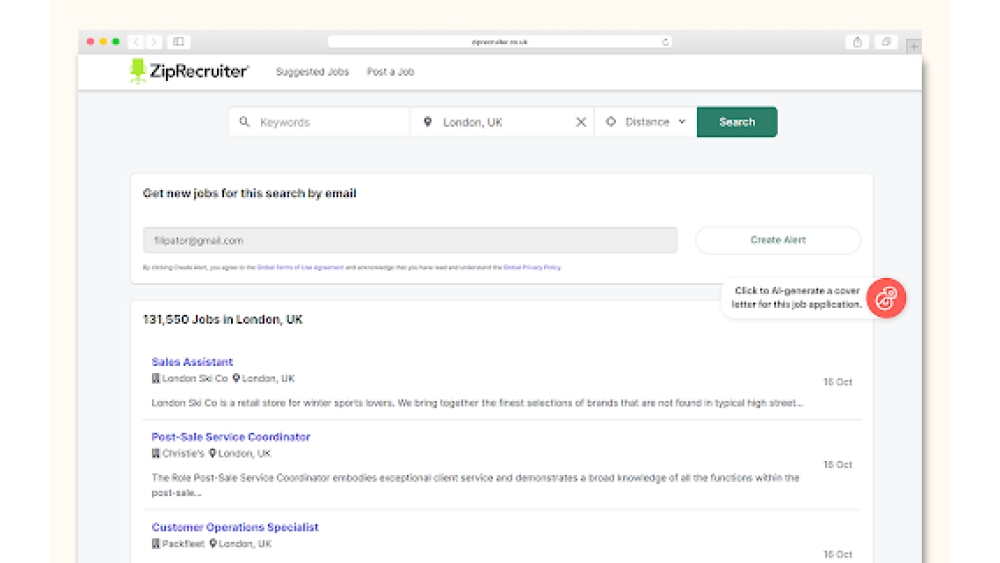Click the date on Sales Assistant listing
Viewport: 1000px width, 563px height.
(x=837, y=382)
